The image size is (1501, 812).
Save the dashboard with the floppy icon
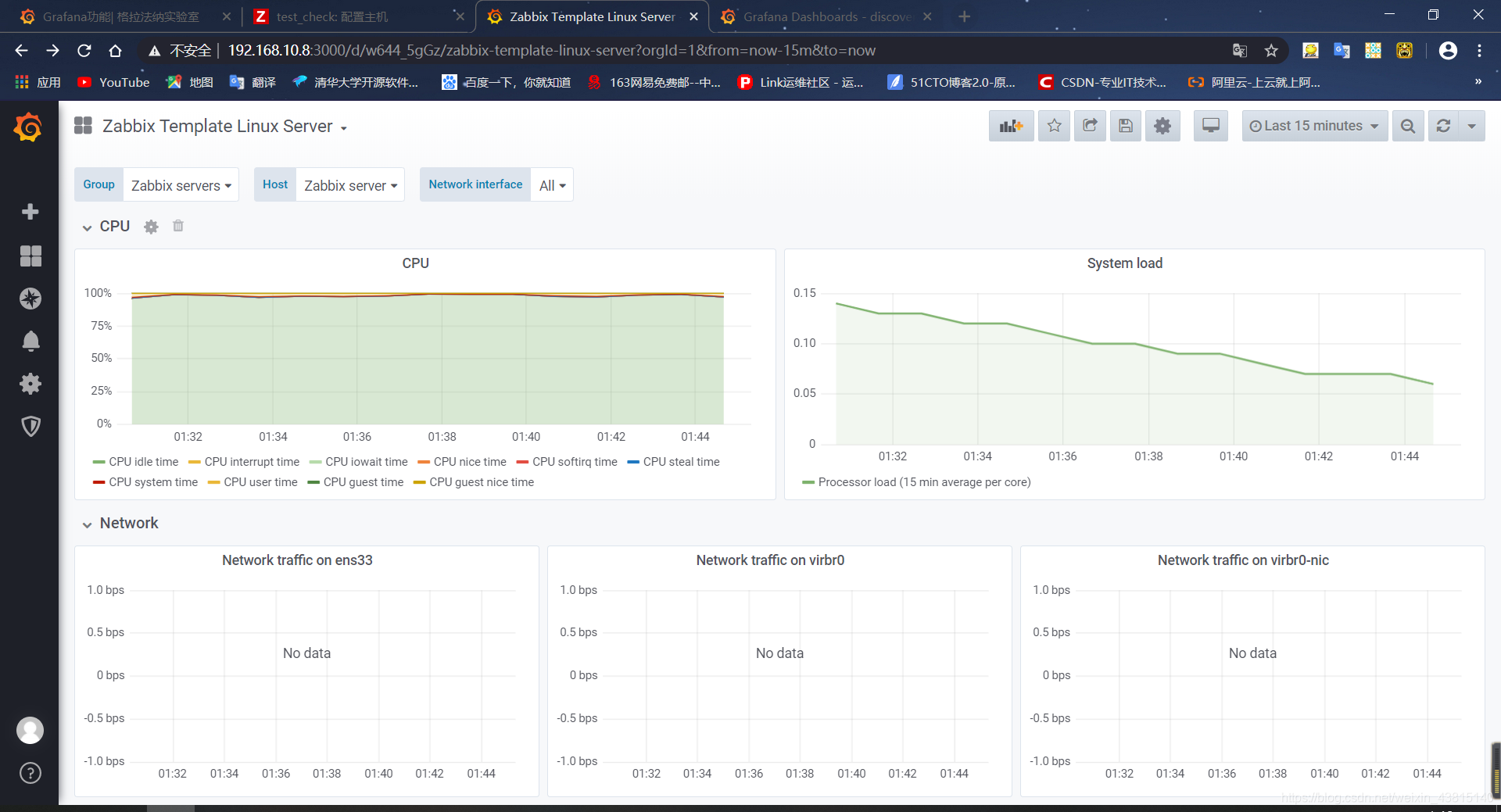coord(1126,126)
